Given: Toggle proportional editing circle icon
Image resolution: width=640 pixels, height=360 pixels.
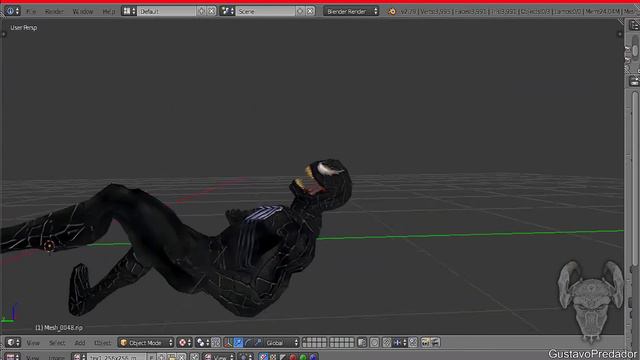Looking at the screenshot, I should pyautogui.click(x=374, y=342).
